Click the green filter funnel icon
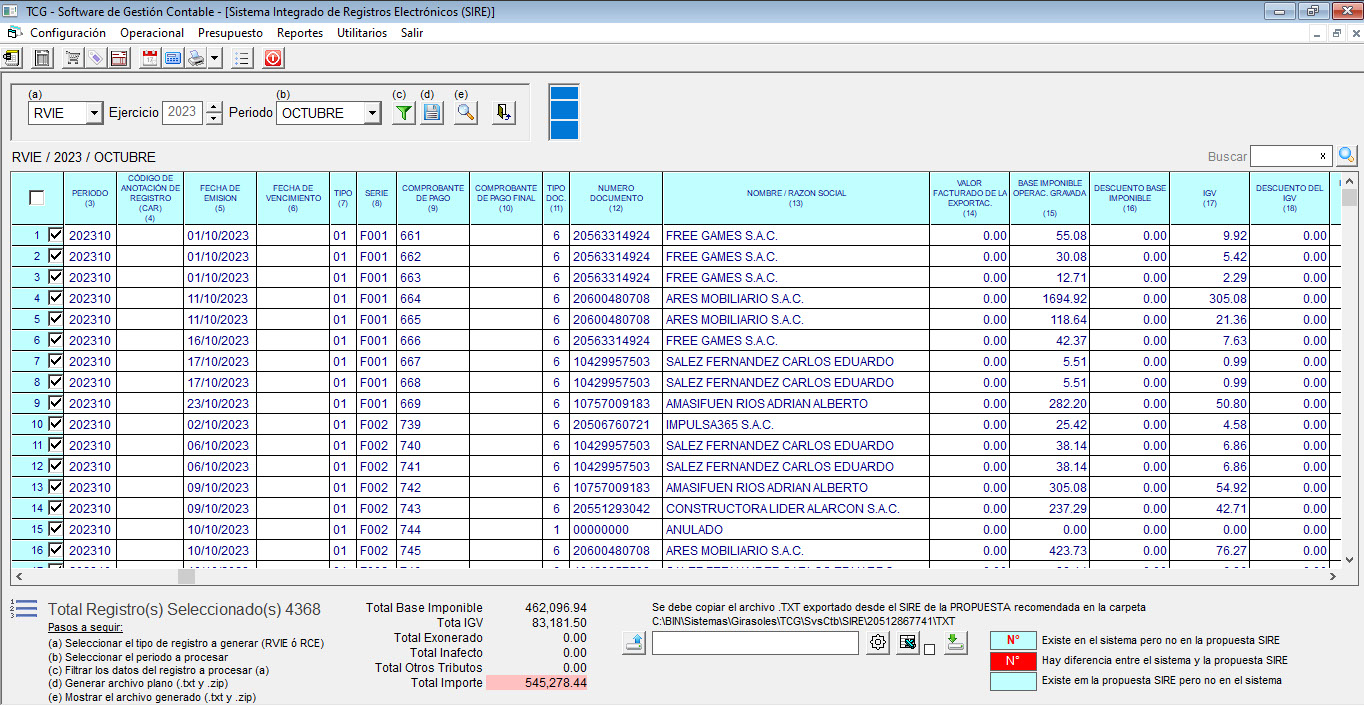Screen dimensions: 1364x706 403,113
